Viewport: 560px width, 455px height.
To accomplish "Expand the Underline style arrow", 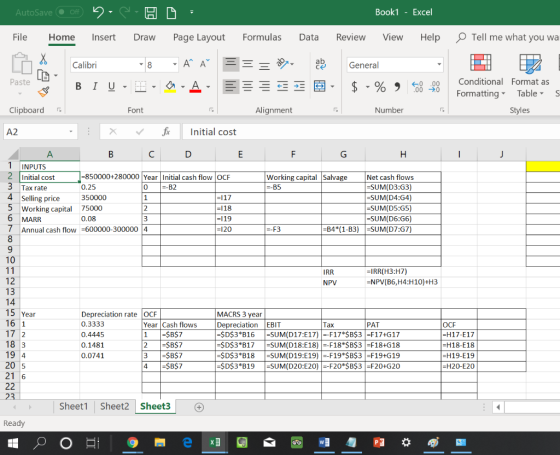I will [125, 86].
